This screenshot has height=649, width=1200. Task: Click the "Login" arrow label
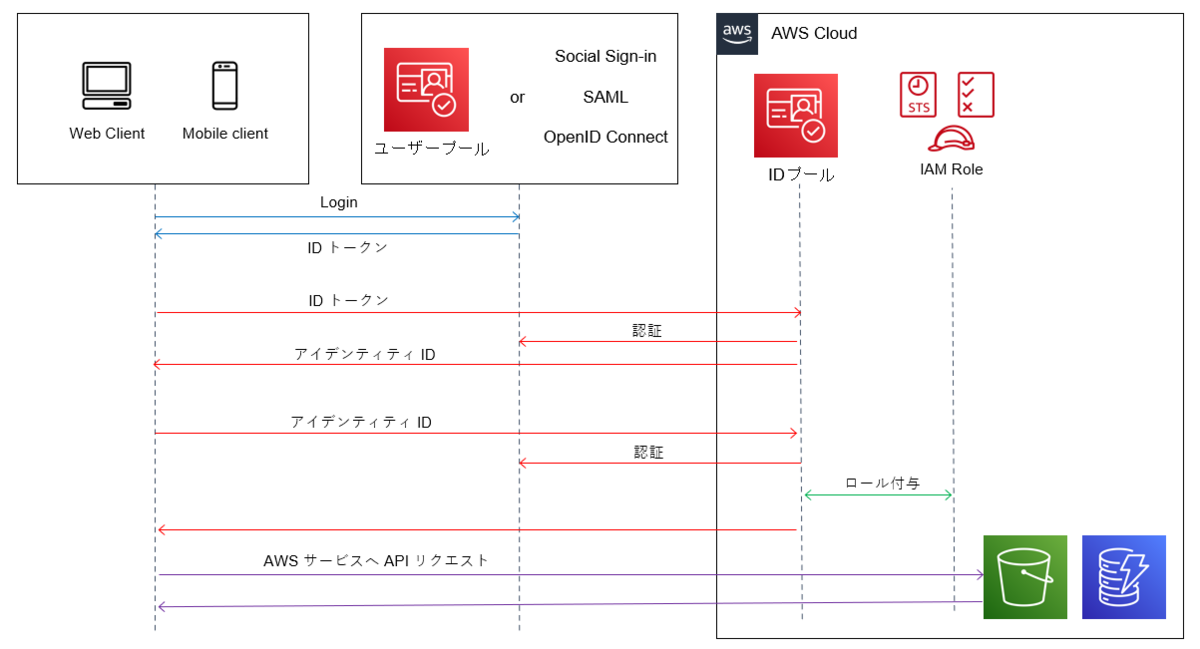pyautogui.click(x=339, y=202)
